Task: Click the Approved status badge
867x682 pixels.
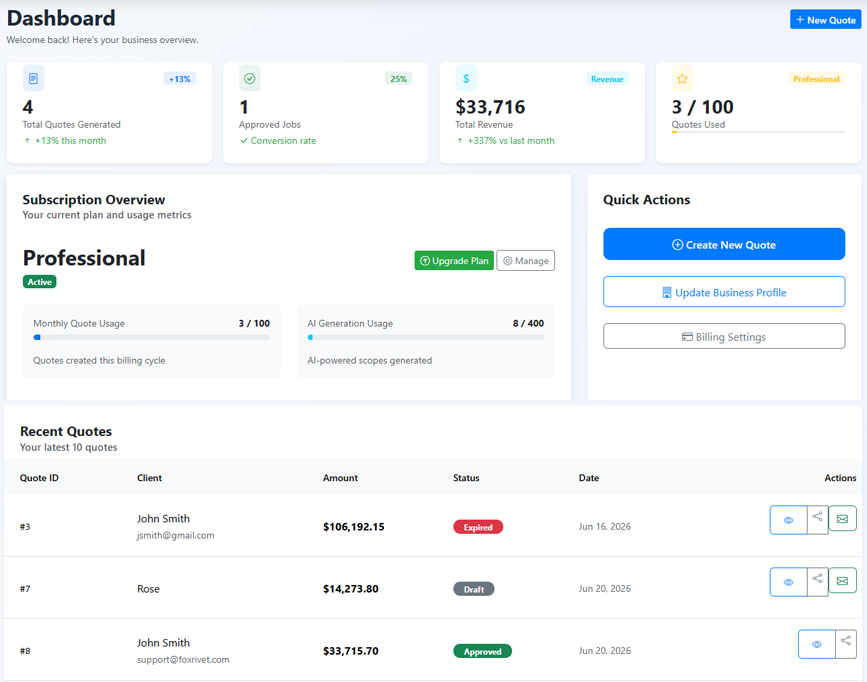Action: pos(483,652)
